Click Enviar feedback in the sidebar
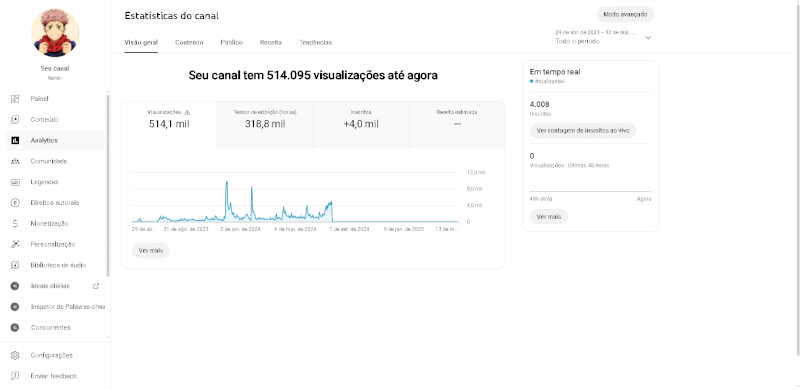The image size is (800, 390). point(54,376)
